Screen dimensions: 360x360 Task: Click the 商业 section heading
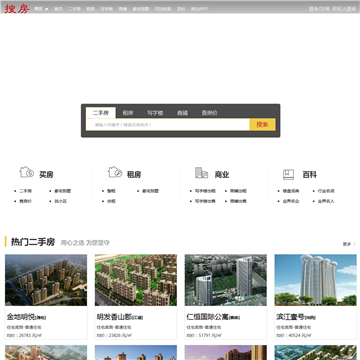point(222,174)
